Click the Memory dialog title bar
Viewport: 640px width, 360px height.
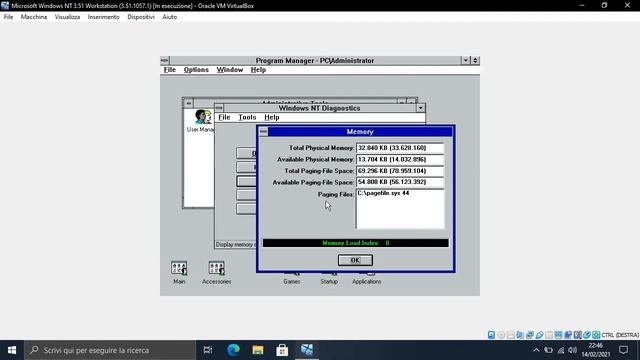(360, 131)
